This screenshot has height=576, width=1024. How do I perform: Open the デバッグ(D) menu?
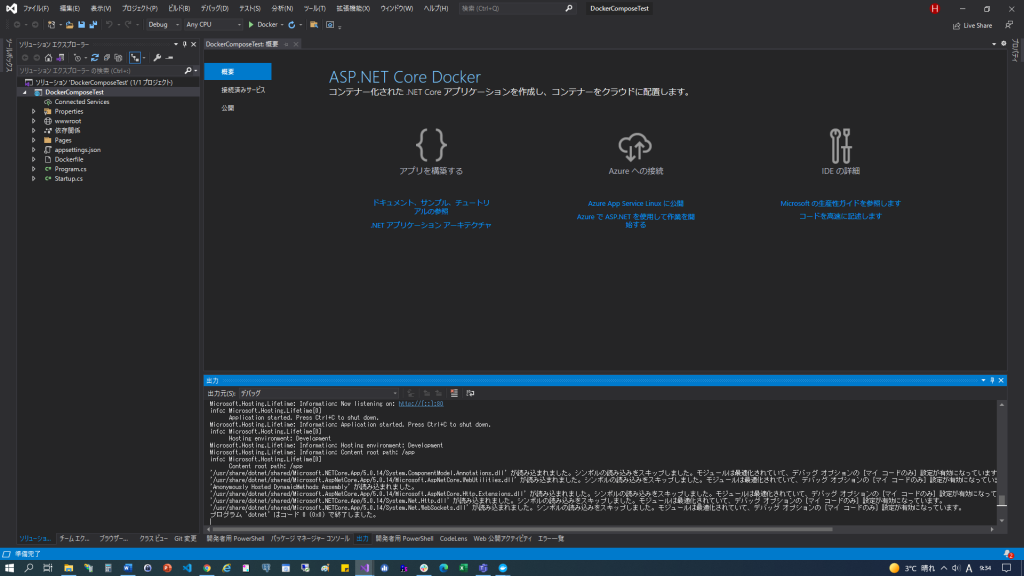pyautogui.click(x=214, y=8)
